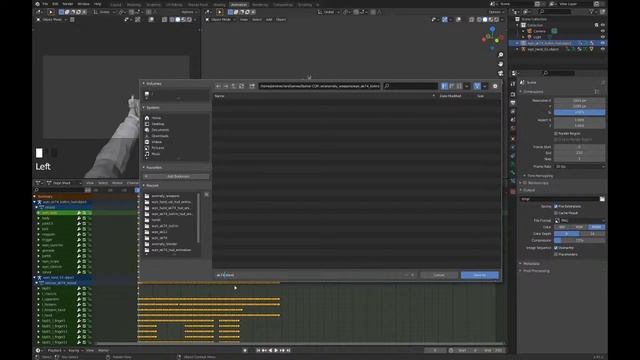The image size is (640, 360).
Task: Open display settings dropdown in file browser
Action: [x=467, y=86]
